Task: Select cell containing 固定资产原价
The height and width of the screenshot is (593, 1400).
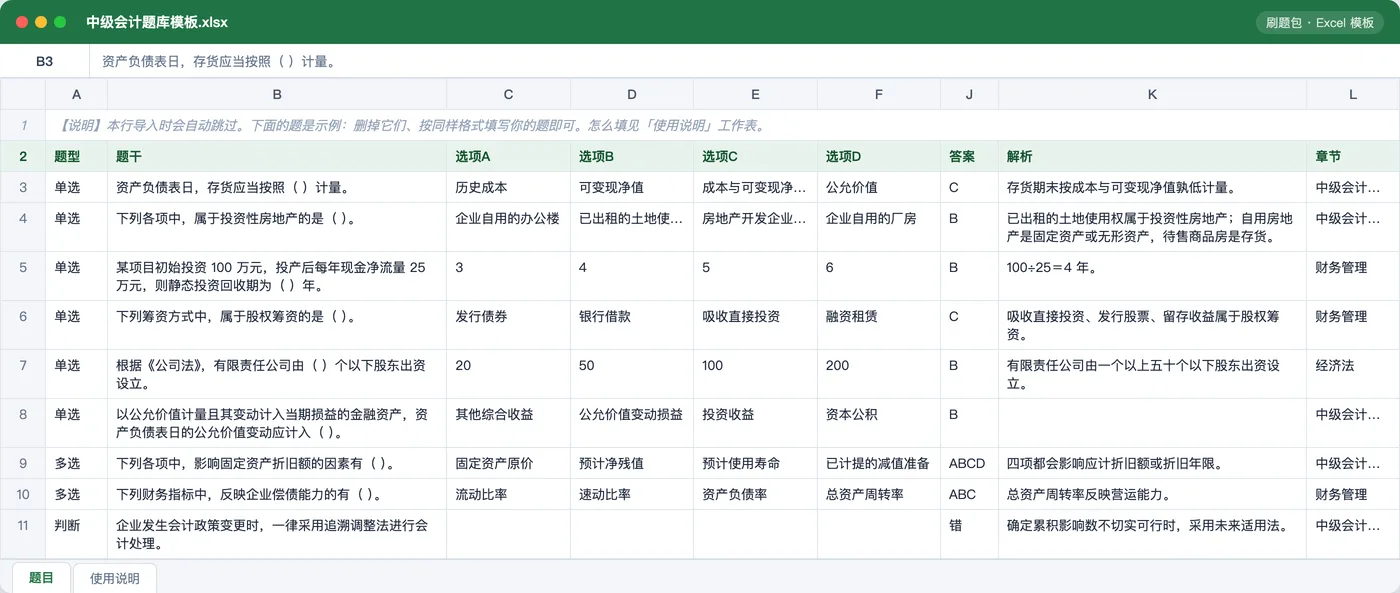Action: point(509,463)
